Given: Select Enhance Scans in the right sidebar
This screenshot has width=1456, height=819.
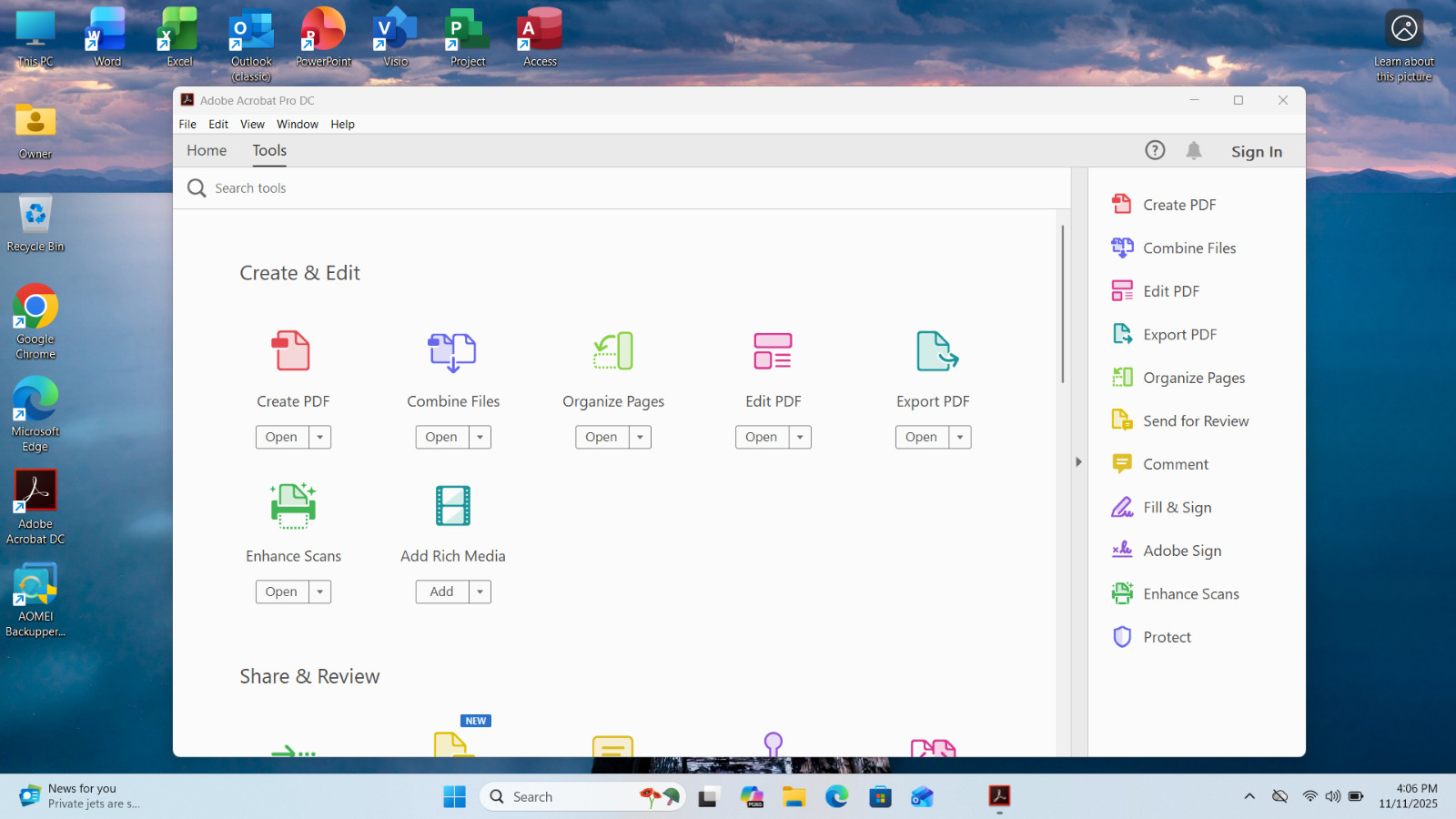Looking at the screenshot, I should coord(1176,593).
